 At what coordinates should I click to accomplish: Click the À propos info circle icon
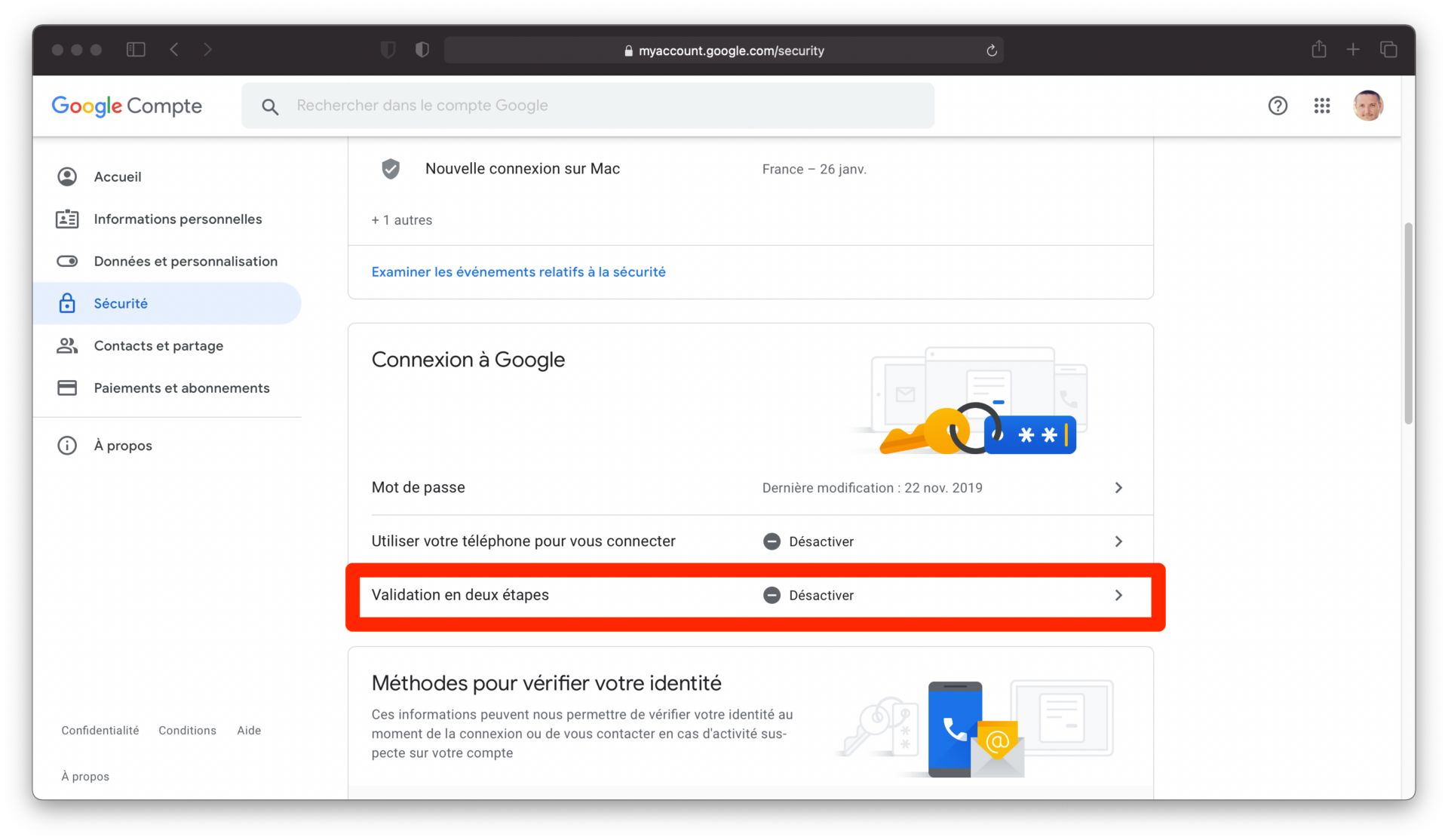click(67, 445)
